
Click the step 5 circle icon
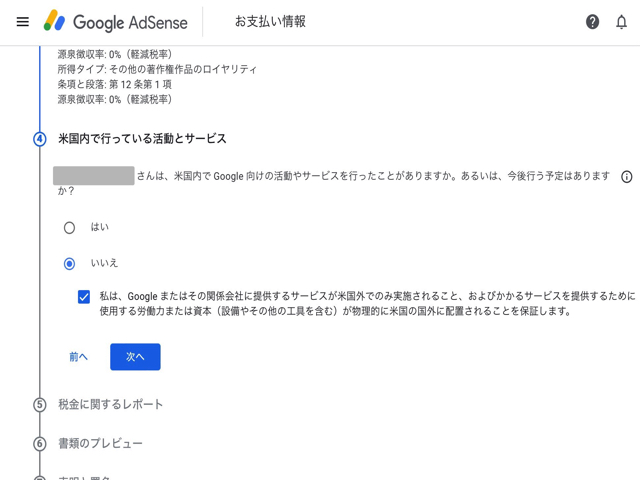pyautogui.click(x=40, y=405)
